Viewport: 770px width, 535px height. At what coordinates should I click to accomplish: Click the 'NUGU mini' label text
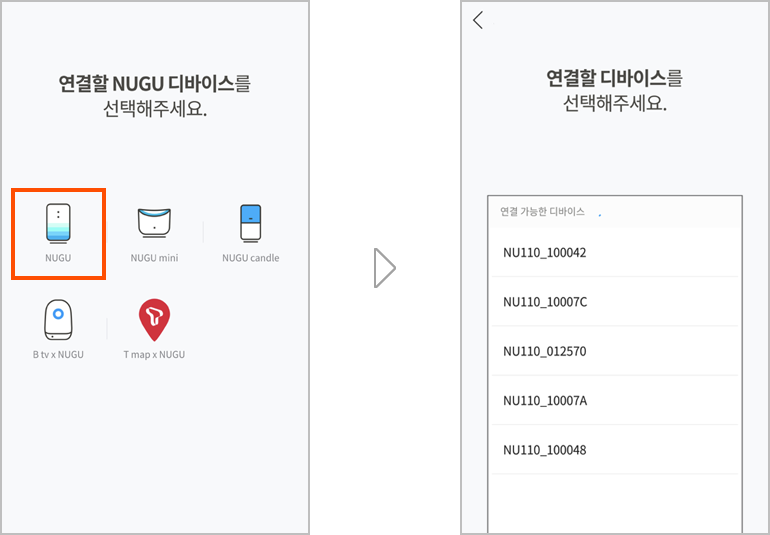pyautogui.click(x=154, y=258)
